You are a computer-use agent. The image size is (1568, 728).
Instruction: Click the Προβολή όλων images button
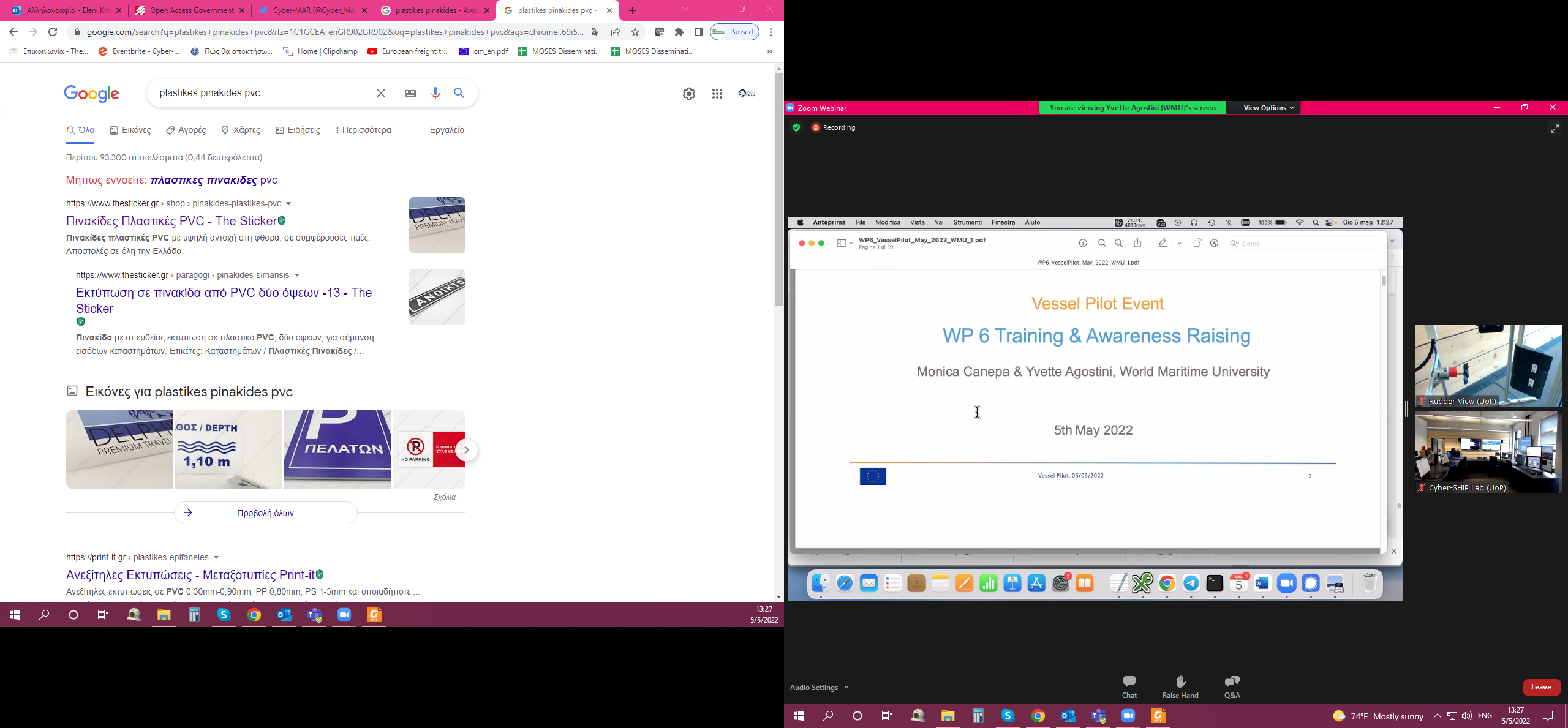point(265,513)
